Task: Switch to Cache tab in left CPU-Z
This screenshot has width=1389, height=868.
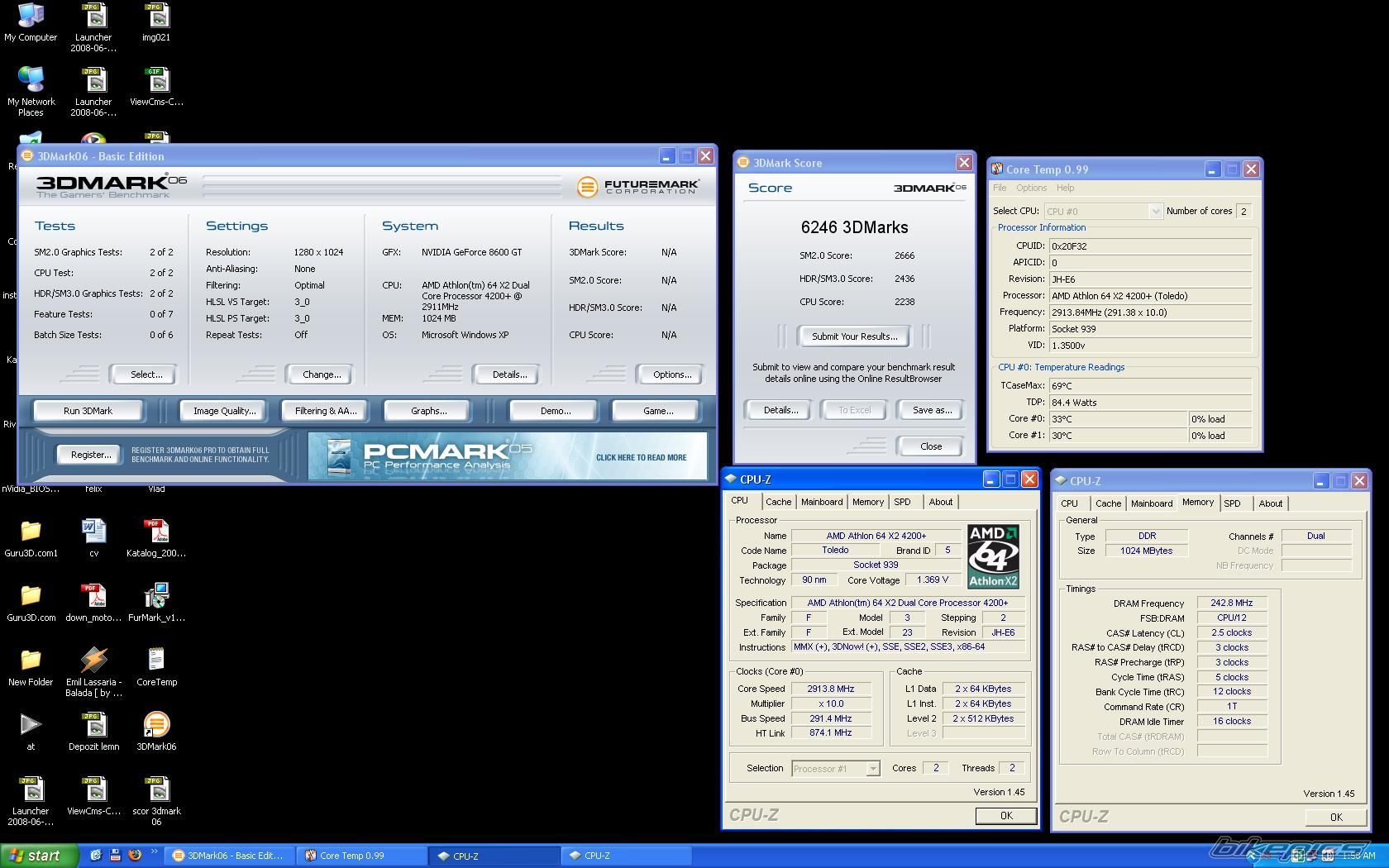Action: pyautogui.click(x=778, y=502)
